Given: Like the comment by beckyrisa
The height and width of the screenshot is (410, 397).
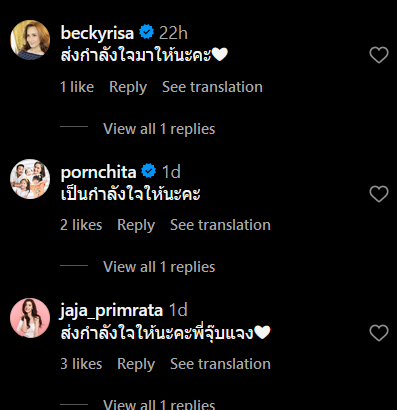Looking at the screenshot, I should coord(379,55).
